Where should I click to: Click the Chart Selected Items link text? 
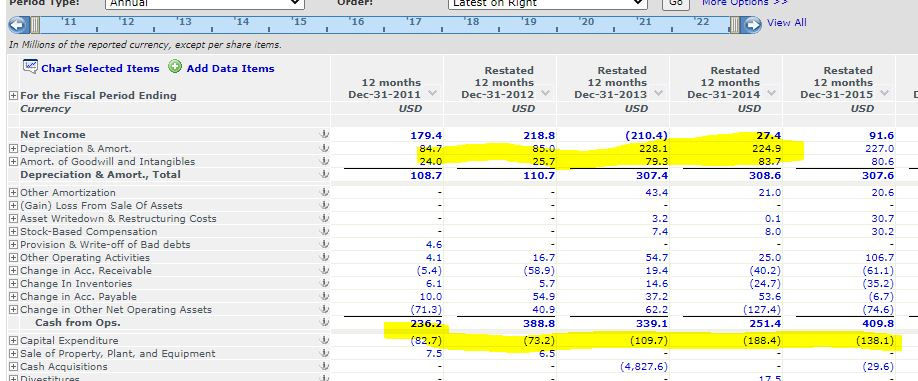[100, 68]
